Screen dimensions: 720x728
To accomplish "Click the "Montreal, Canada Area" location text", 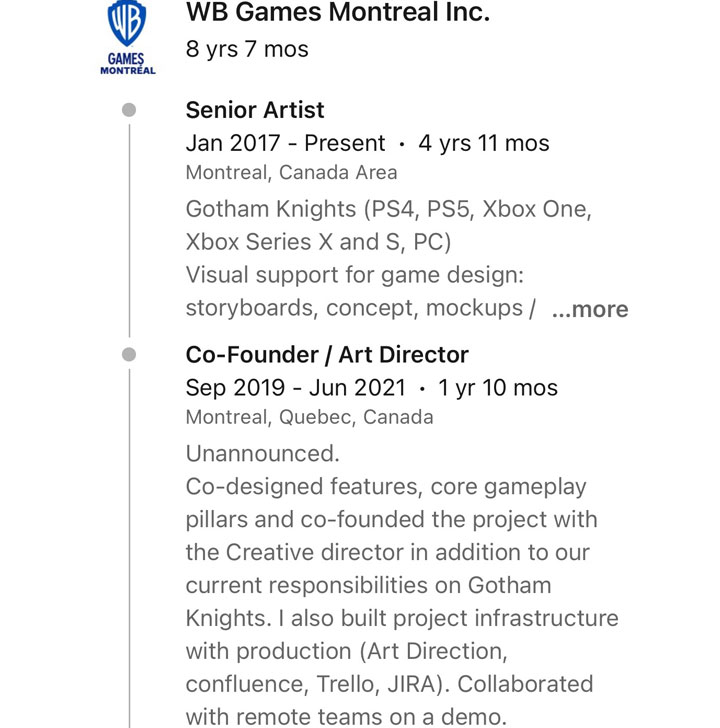I will click(x=291, y=172).
